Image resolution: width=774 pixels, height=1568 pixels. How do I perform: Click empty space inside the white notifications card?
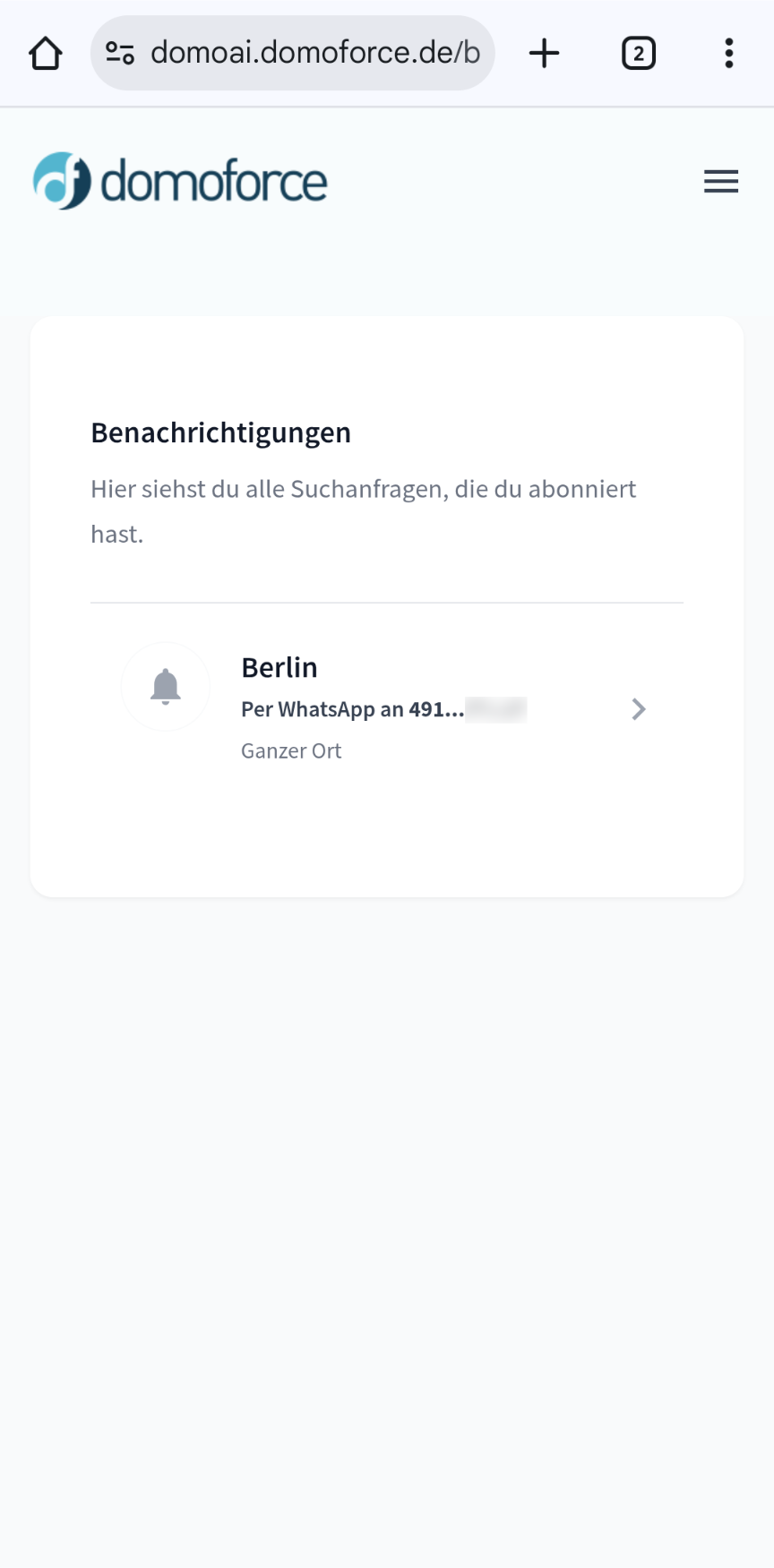pos(387,833)
